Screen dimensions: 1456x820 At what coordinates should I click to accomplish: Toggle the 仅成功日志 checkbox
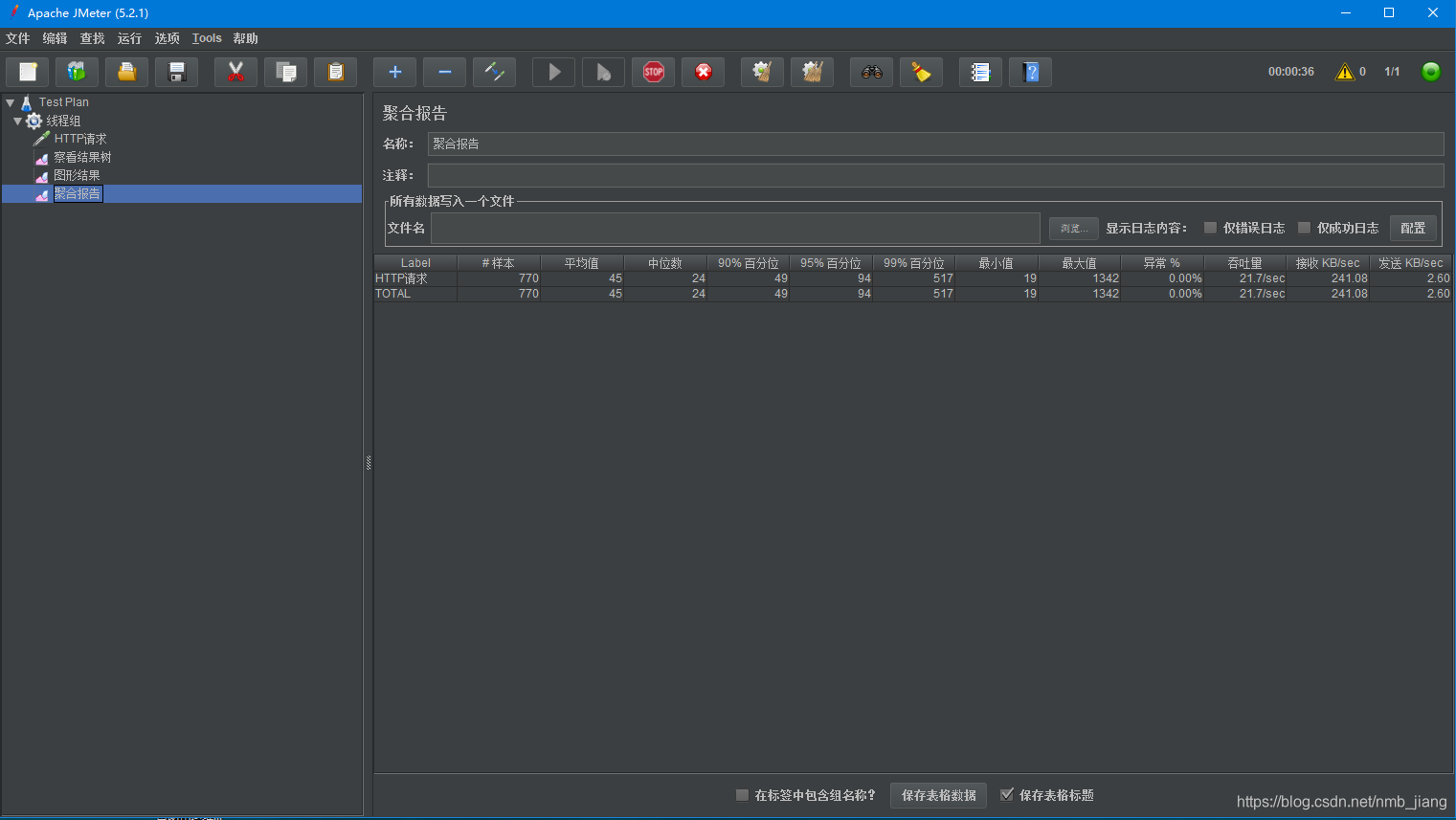1304,228
